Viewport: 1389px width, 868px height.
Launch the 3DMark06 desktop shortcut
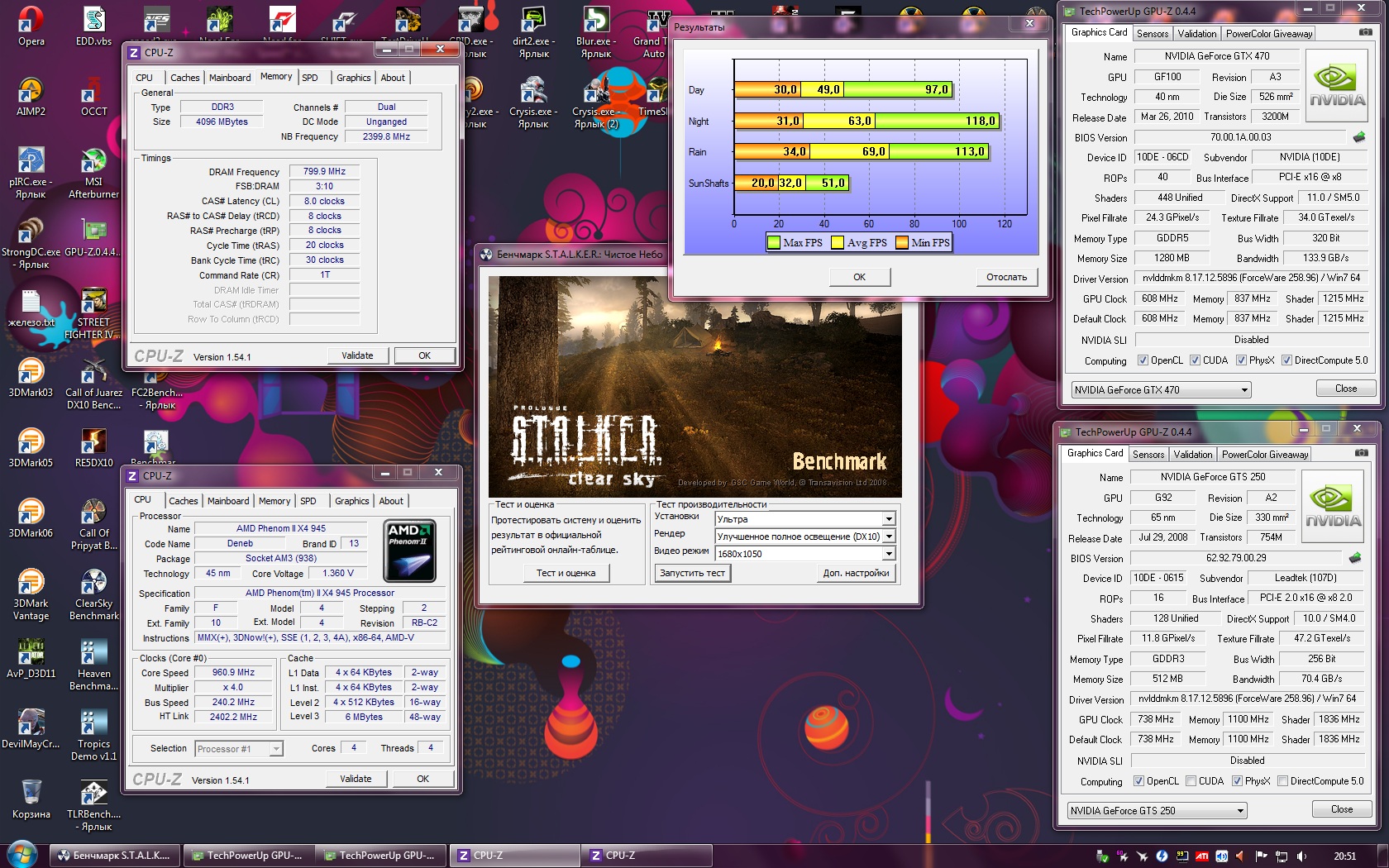tap(31, 518)
